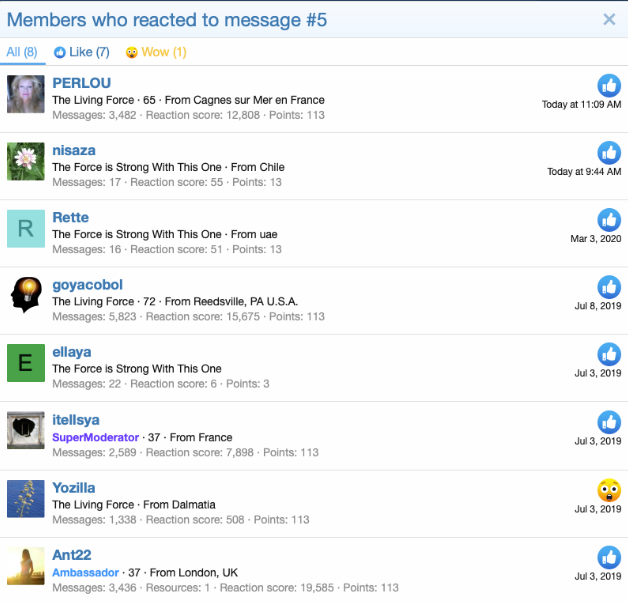This screenshot has width=628, height=604.
Task: Click goyacobol's lightbulb head avatar
Action: [26, 295]
